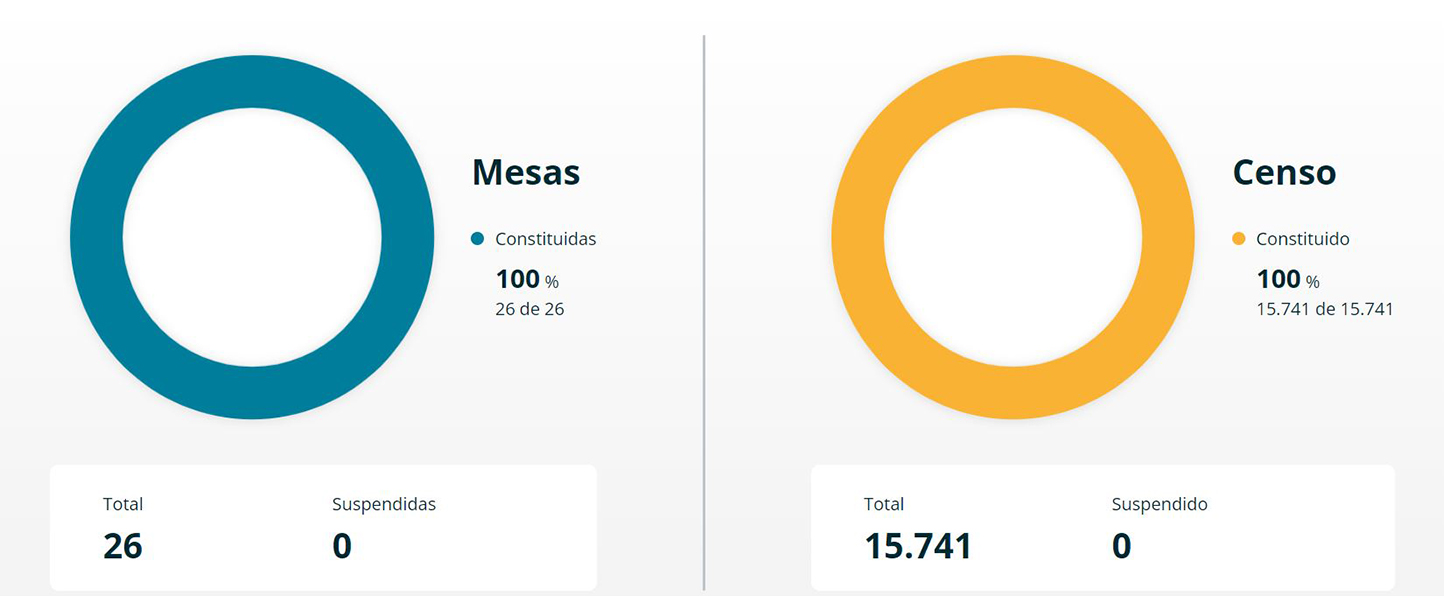Click the Suspendido value 0
Viewport: 1444px width, 596px height.
point(1121,546)
